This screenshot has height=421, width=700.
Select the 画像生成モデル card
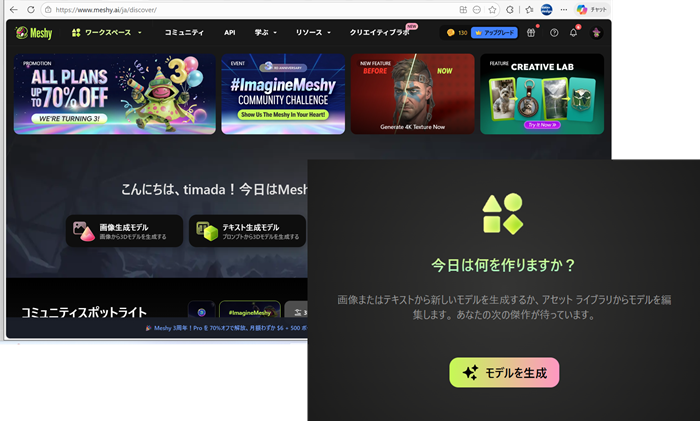click(125, 231)
